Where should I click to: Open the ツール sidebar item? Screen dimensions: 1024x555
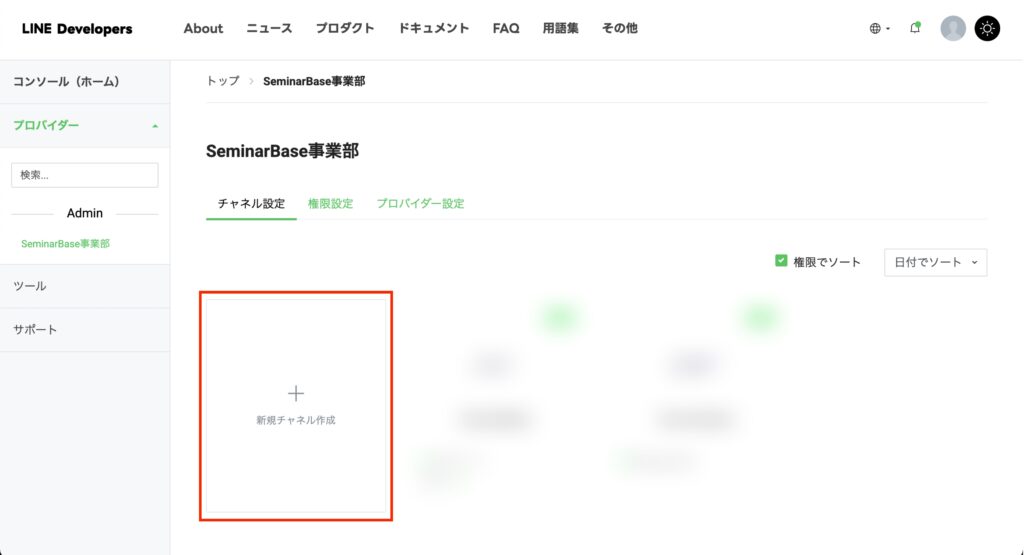pyautogui.click(x=30, y=286)
